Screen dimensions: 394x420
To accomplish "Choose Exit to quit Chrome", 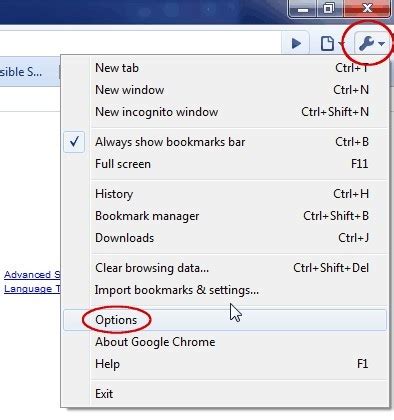I will pos(225,394).
